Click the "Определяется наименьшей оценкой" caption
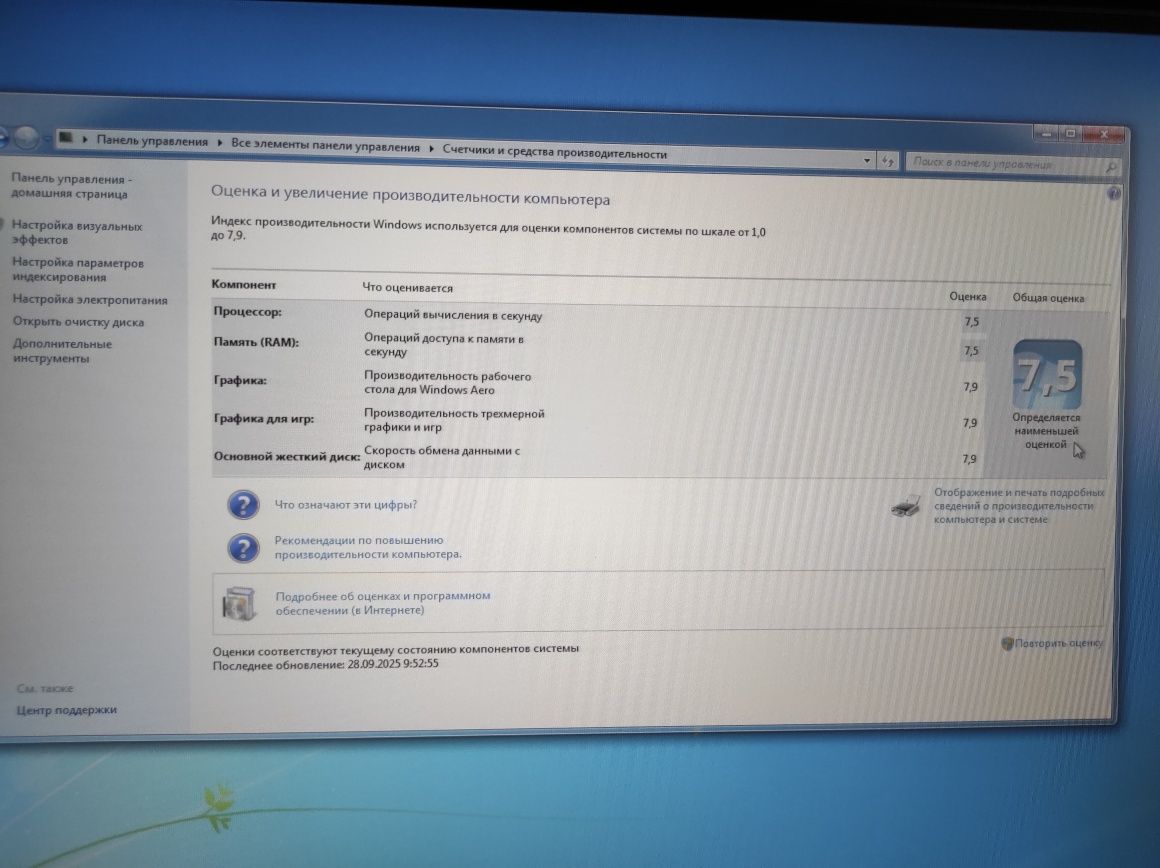Image resolution: width=1160 pixels, height=868 pixels. point(1046,431)
